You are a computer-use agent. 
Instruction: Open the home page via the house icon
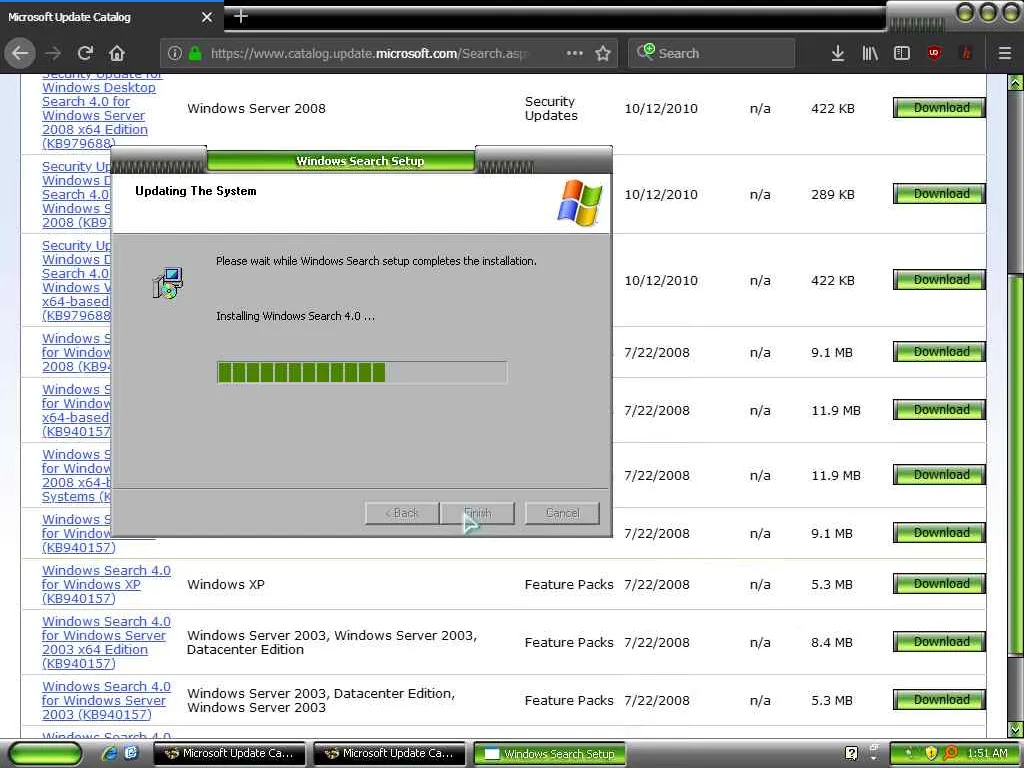click(x=117, y=54)
